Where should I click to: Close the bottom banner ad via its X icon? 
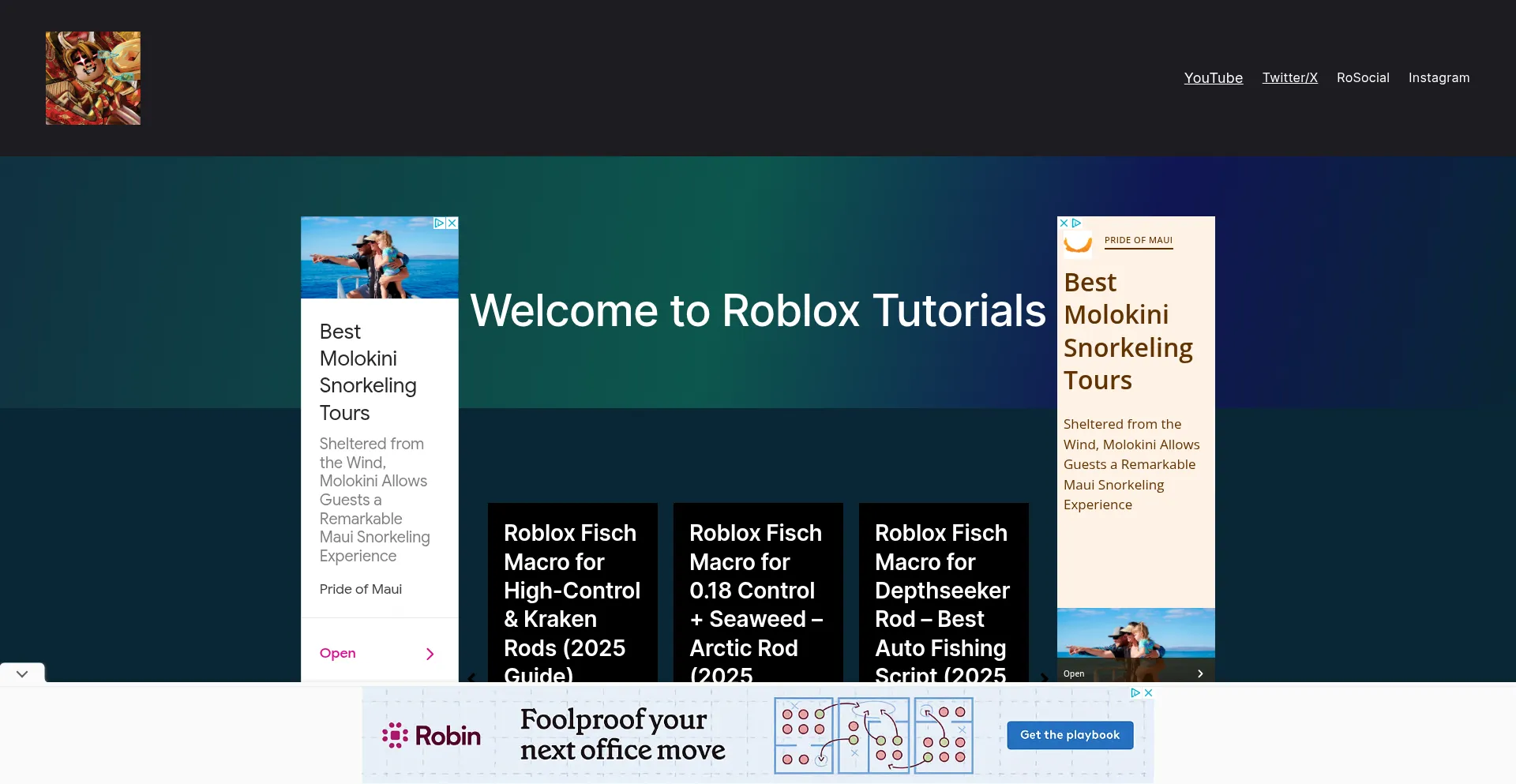[x=1148, y=693]
